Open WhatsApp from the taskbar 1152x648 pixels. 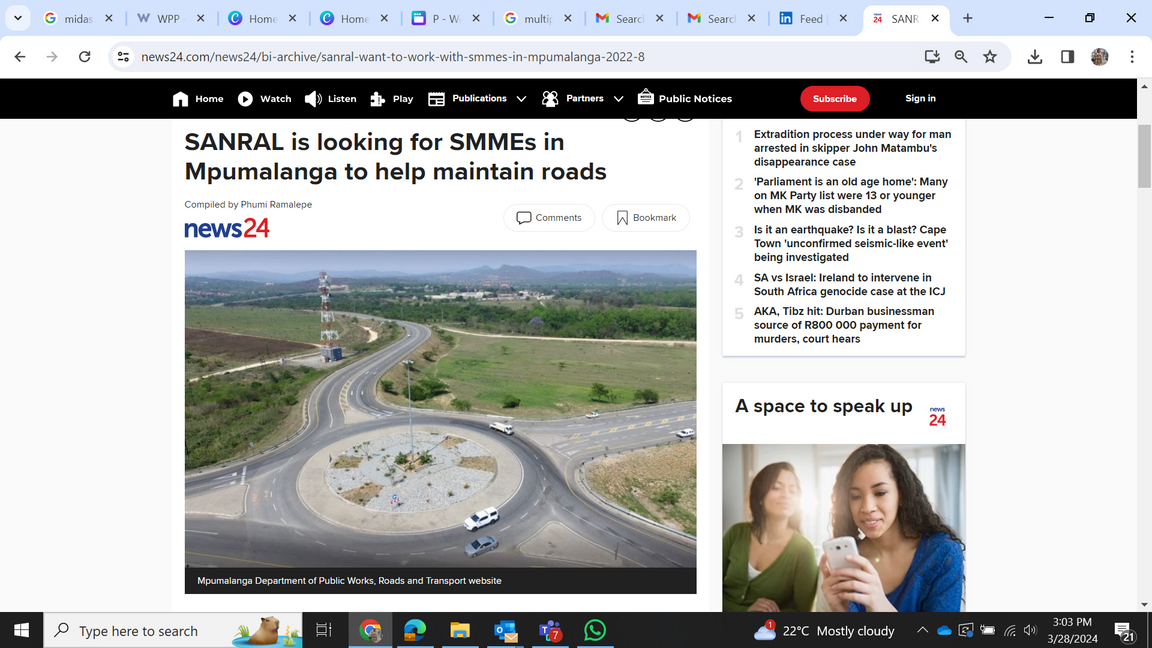(x=595, y=630)
